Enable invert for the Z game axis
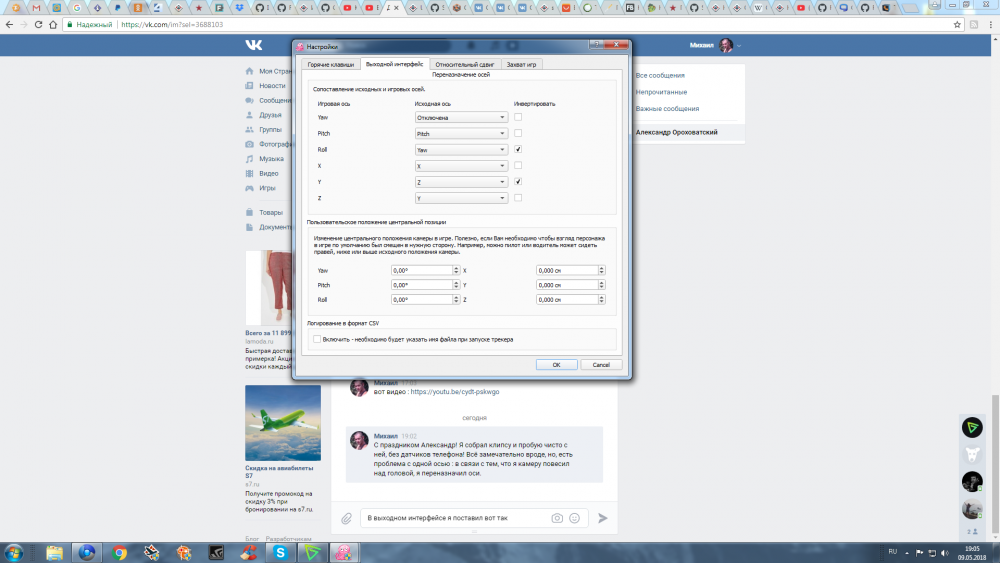The height and width of the screenshot is (563, 1000). [x=518, y=198]
